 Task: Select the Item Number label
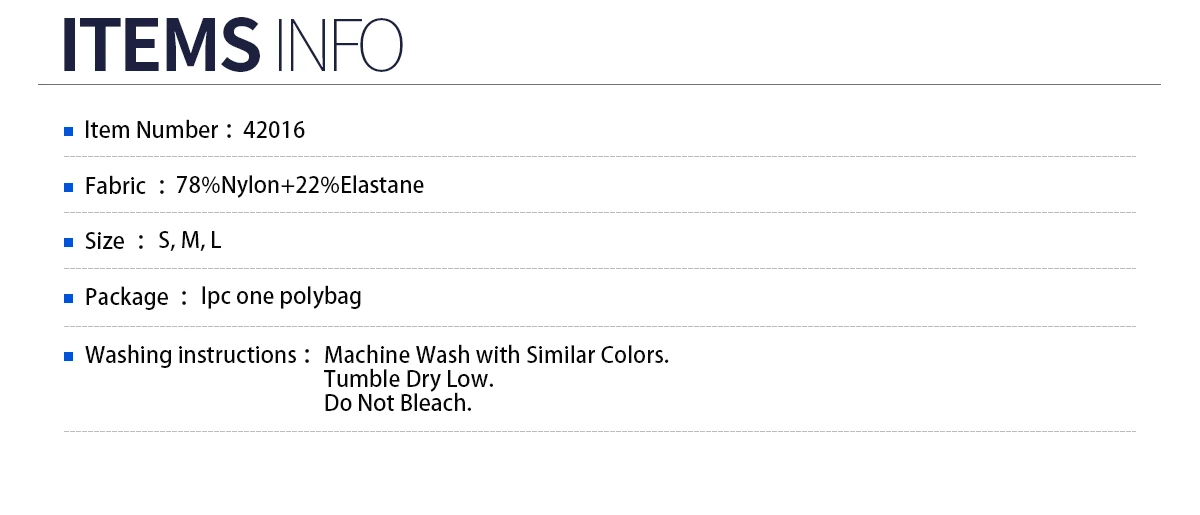(151, 130)
